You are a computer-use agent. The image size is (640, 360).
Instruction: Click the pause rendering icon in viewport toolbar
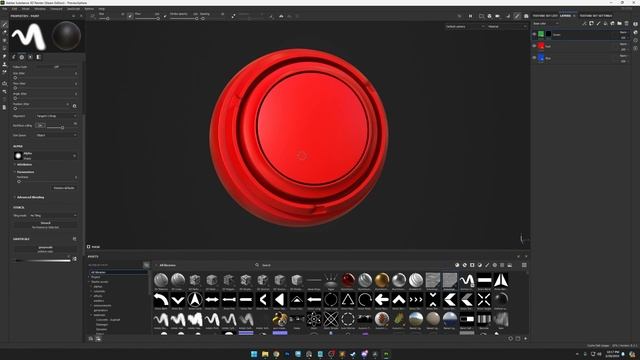470,16
